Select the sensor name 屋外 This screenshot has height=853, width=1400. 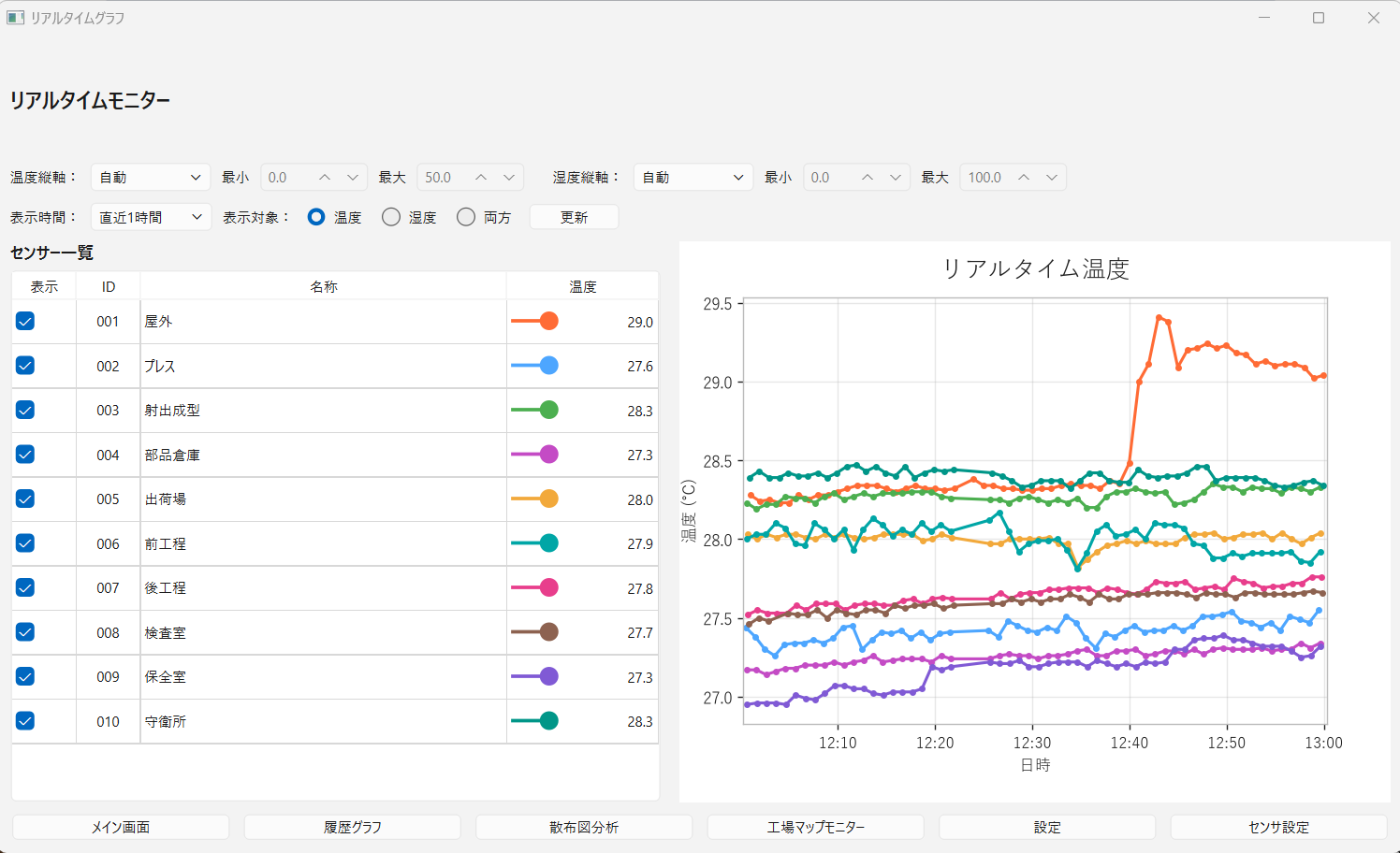tap(158, 321)
